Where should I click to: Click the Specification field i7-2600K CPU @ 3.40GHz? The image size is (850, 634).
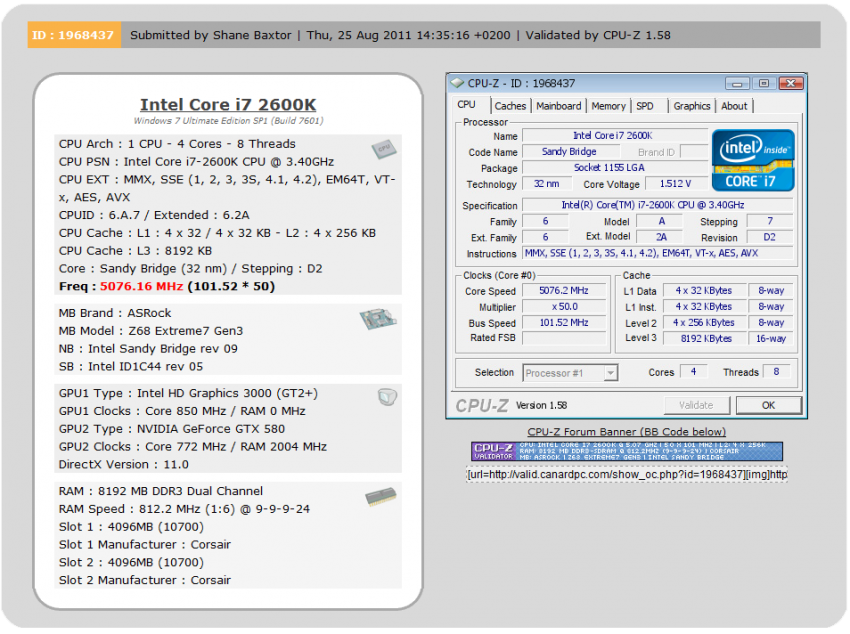pos(658,205)
